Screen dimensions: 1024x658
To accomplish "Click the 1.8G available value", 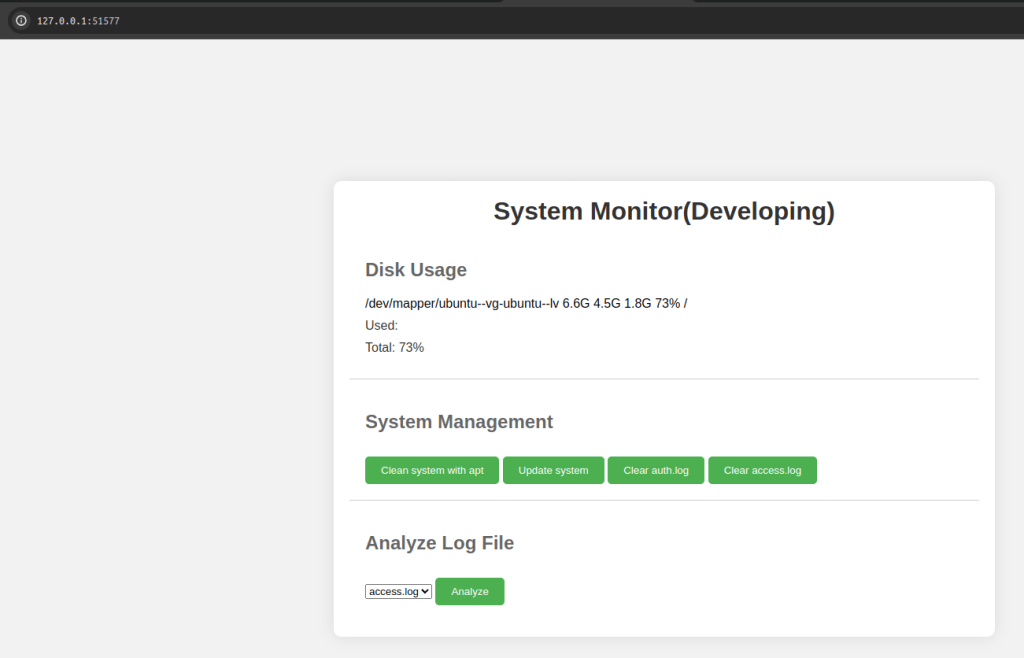I will click(638, 303).
